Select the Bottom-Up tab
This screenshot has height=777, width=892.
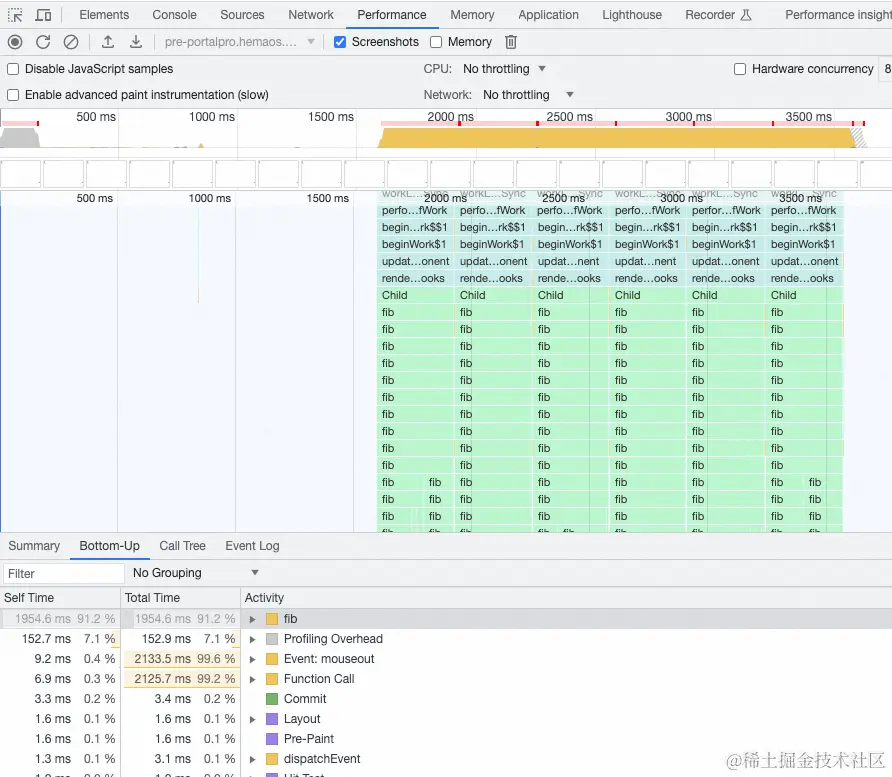click(109, 546)
